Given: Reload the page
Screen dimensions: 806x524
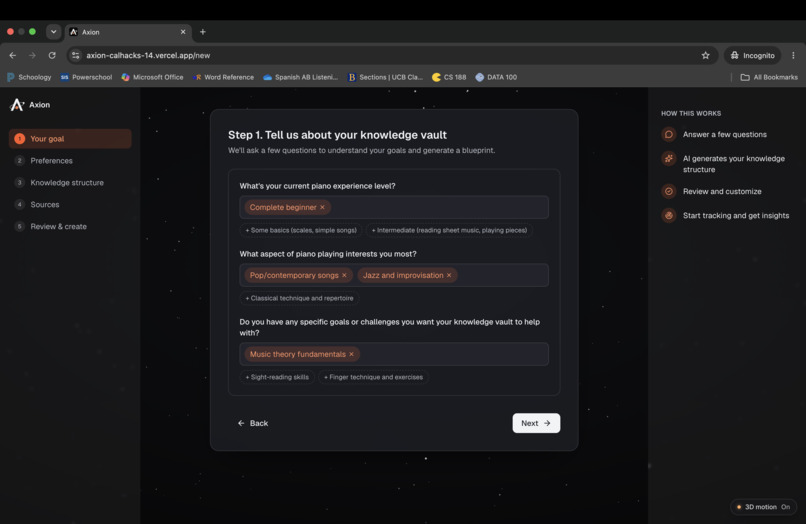Looking at the screenshot, I should [52, 56].
